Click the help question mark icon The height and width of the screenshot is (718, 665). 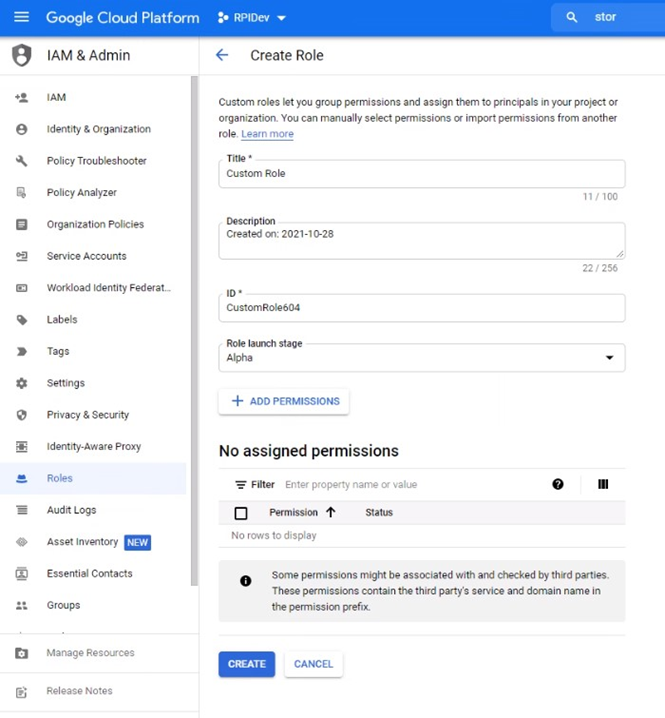558,484
